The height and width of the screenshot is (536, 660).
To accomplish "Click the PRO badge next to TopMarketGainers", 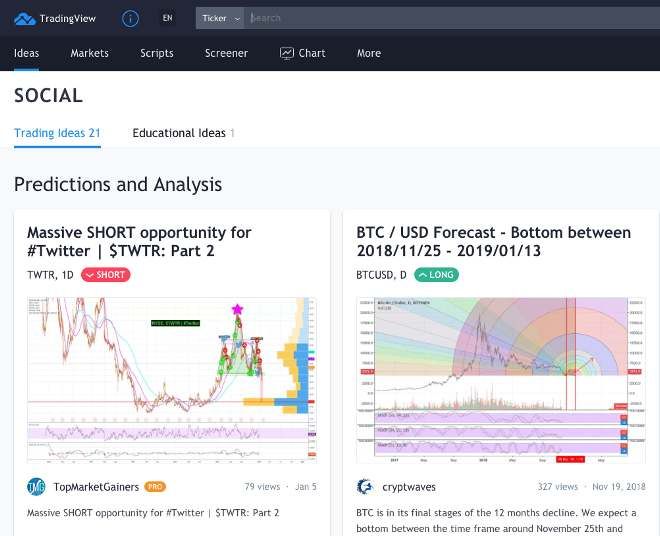I will (x=155, y=487).
